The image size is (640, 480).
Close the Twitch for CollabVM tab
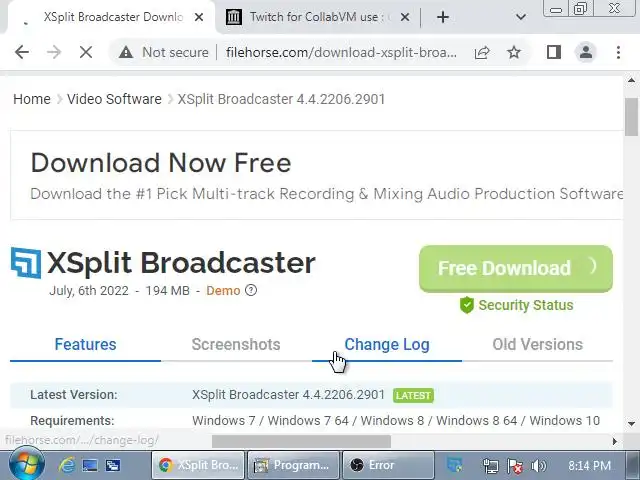(x=405, y=17)
